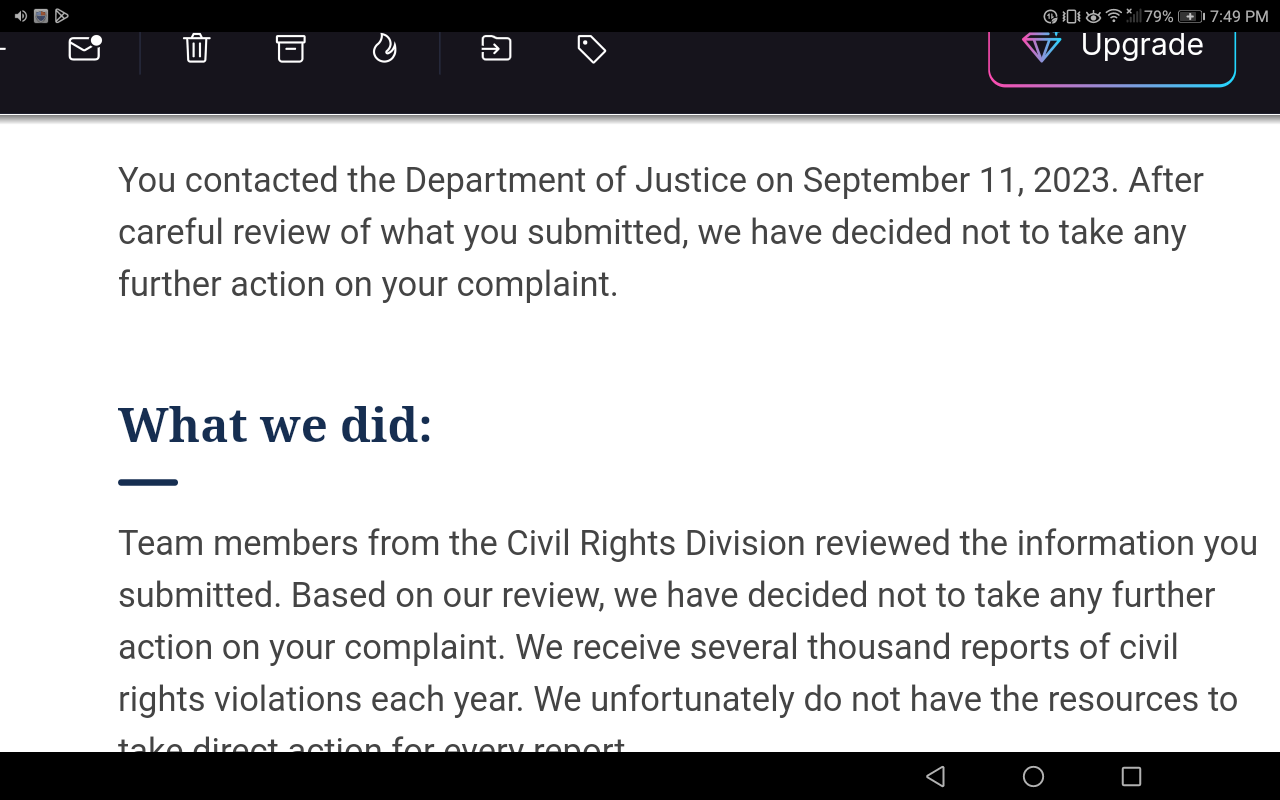Tap the battery percentage in status bar
This screenshot has height=800, width=1280.
tap(1158, 16)
